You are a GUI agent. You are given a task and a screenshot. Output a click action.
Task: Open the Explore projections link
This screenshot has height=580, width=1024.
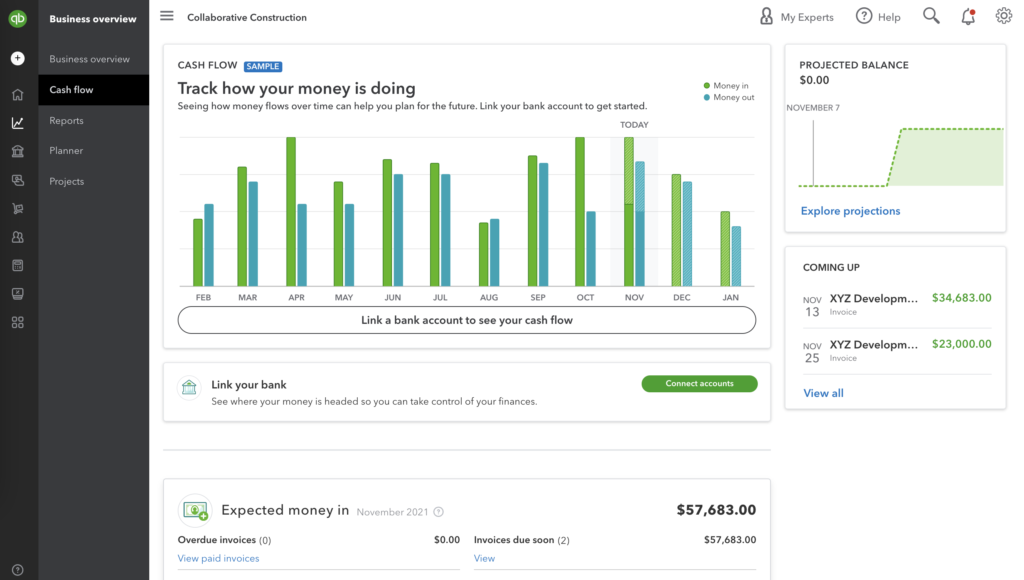(850, 211)
